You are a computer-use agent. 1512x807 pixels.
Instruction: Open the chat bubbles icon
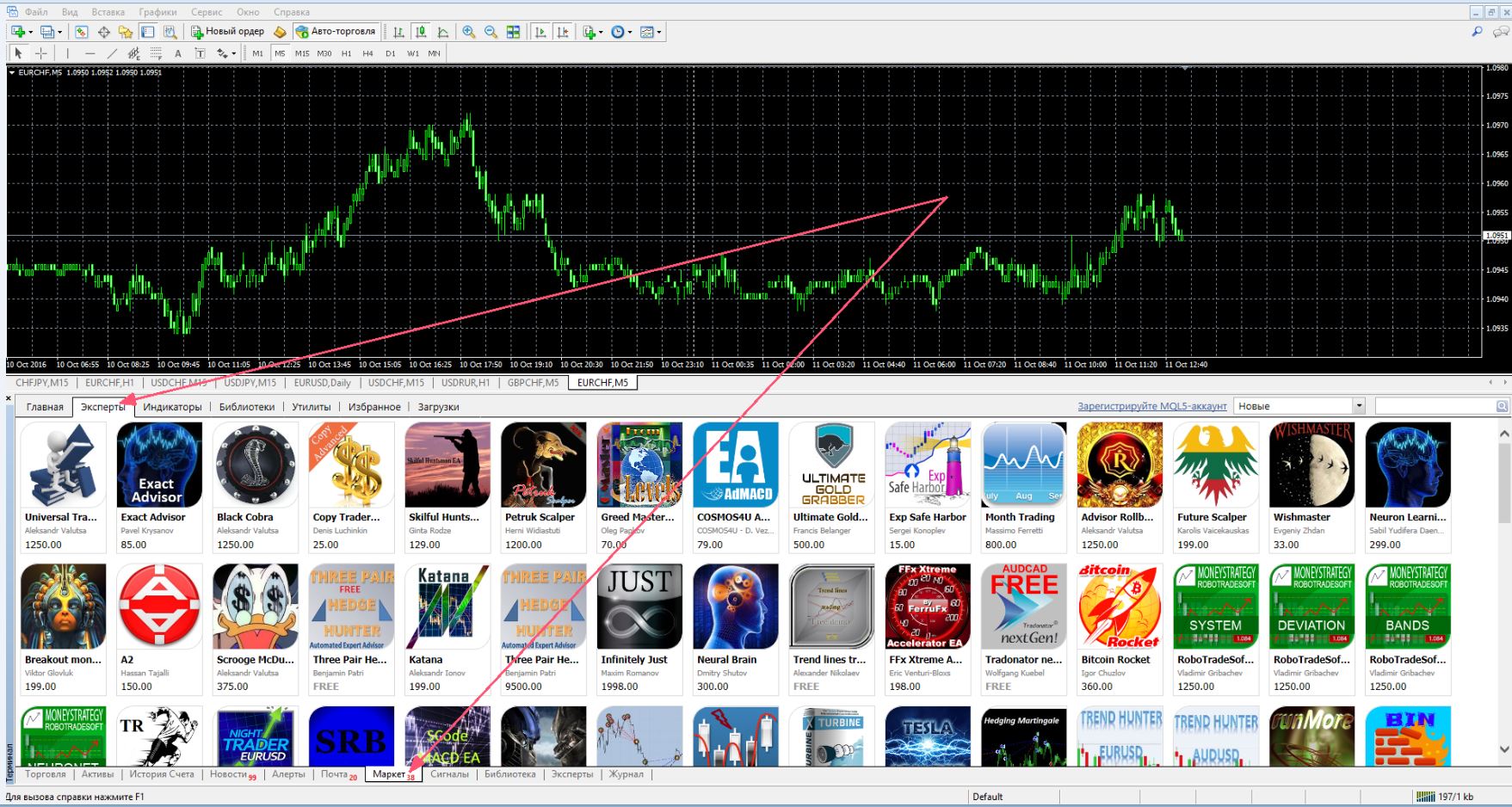[x=1501, y=32]
